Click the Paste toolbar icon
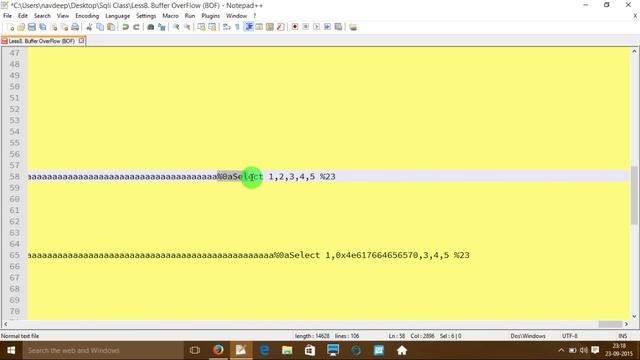 [x=111, y=27]
